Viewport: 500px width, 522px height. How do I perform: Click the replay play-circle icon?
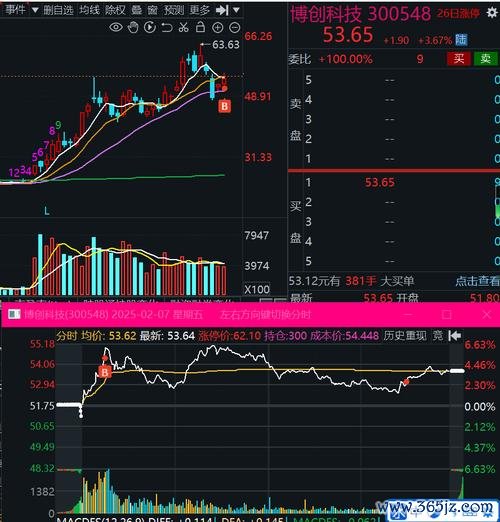(x=150, y=27)
